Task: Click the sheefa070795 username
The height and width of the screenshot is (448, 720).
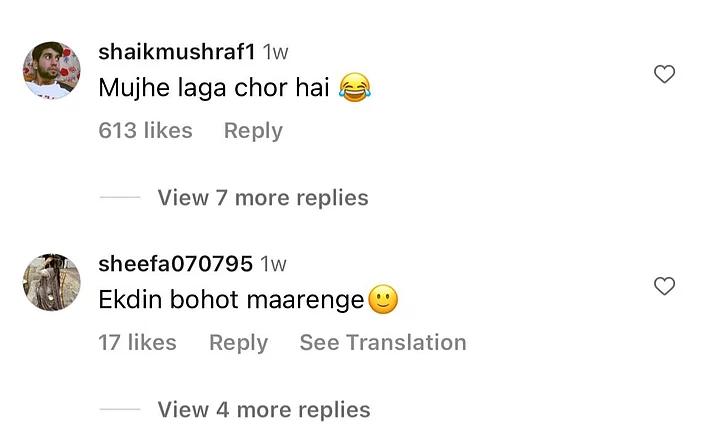Action: (x=175, y=263)
